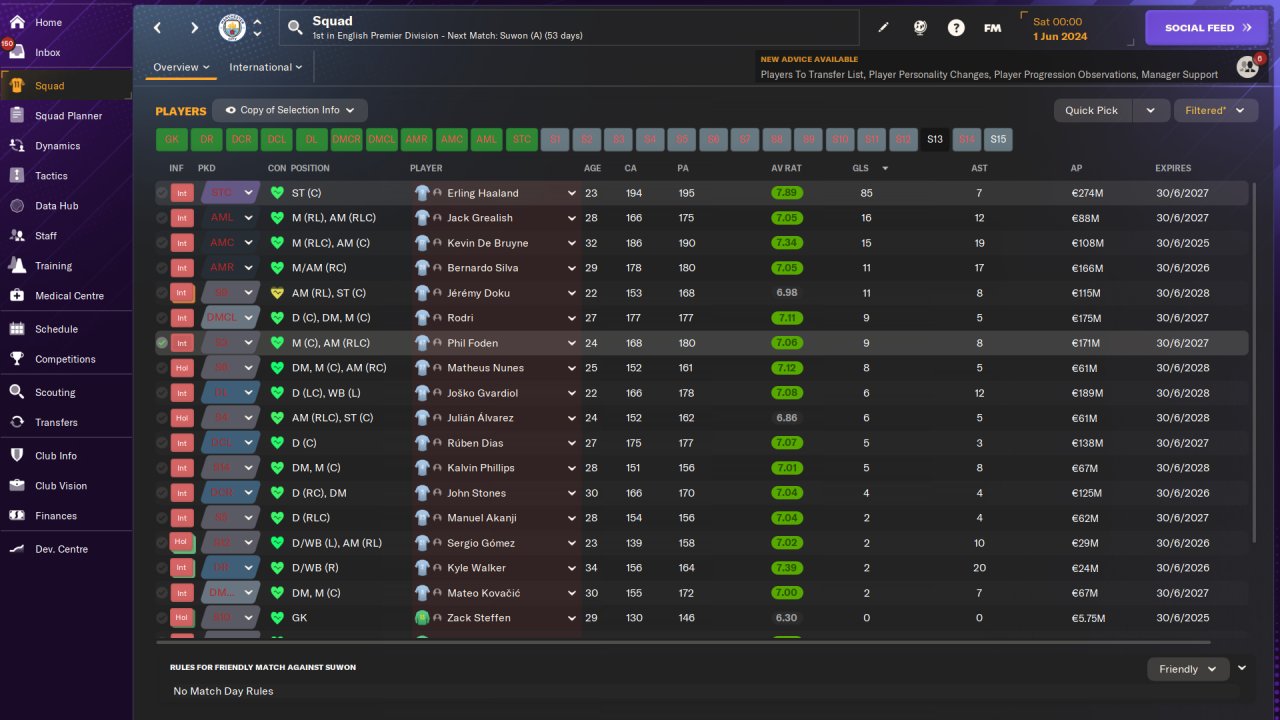The width and height of the screenshot is (1280, 720).
Task: Open the FM menu icon
Action: pyautogui.click(x=992, y=28)
